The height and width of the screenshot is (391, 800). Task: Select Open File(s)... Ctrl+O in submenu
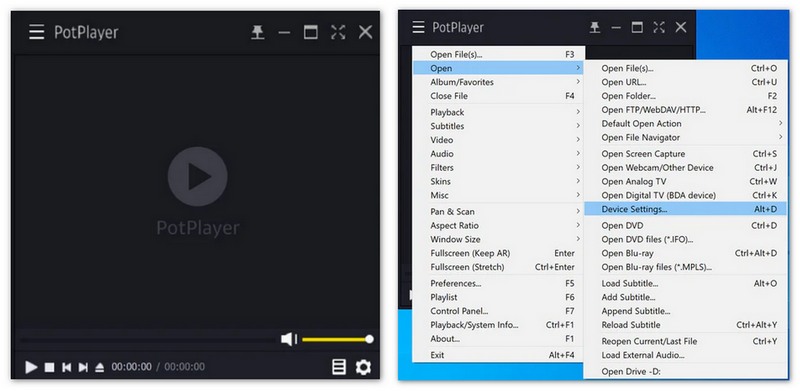coord(685,68)
